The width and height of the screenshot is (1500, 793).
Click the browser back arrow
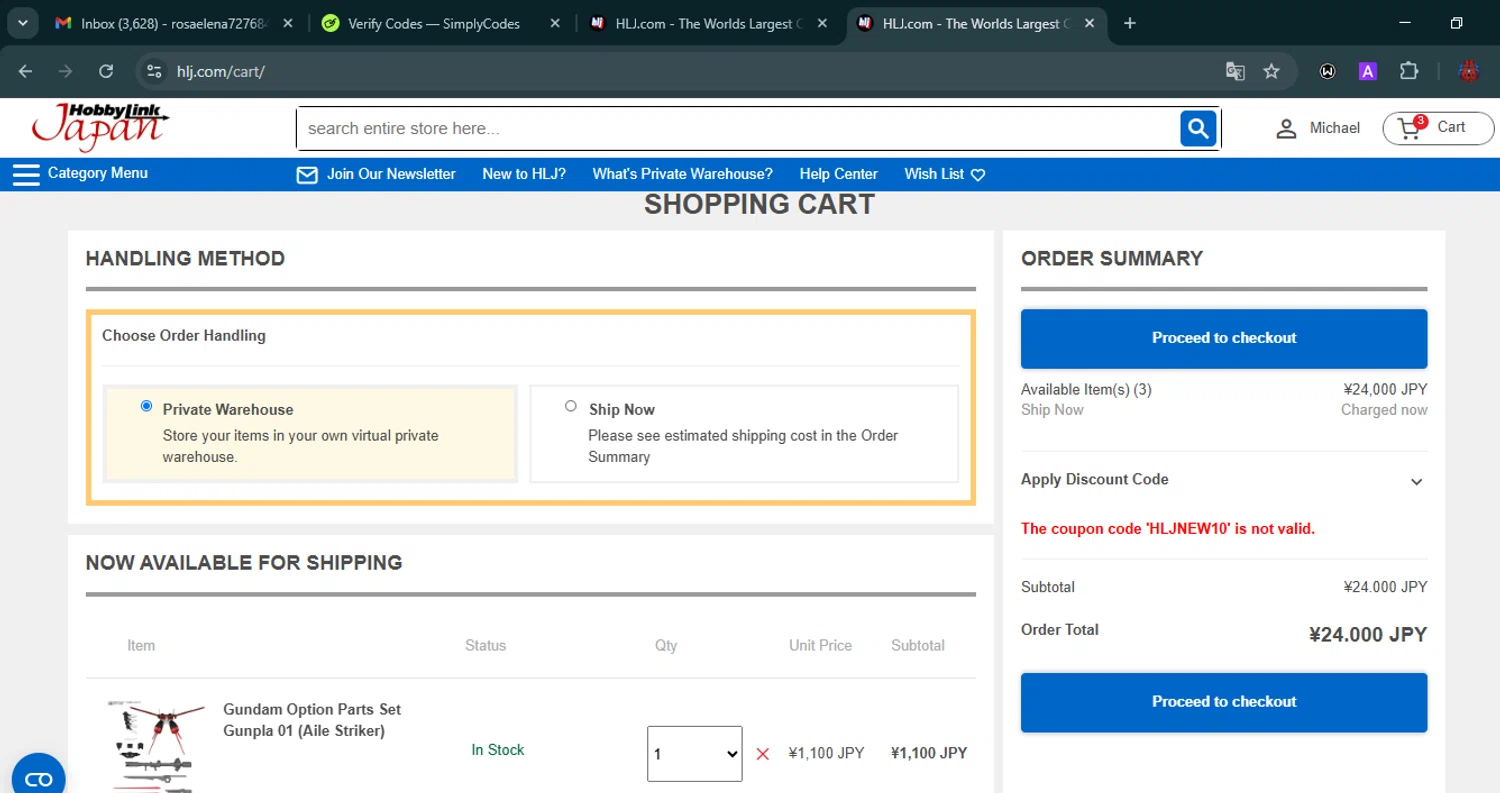[26, 71]
